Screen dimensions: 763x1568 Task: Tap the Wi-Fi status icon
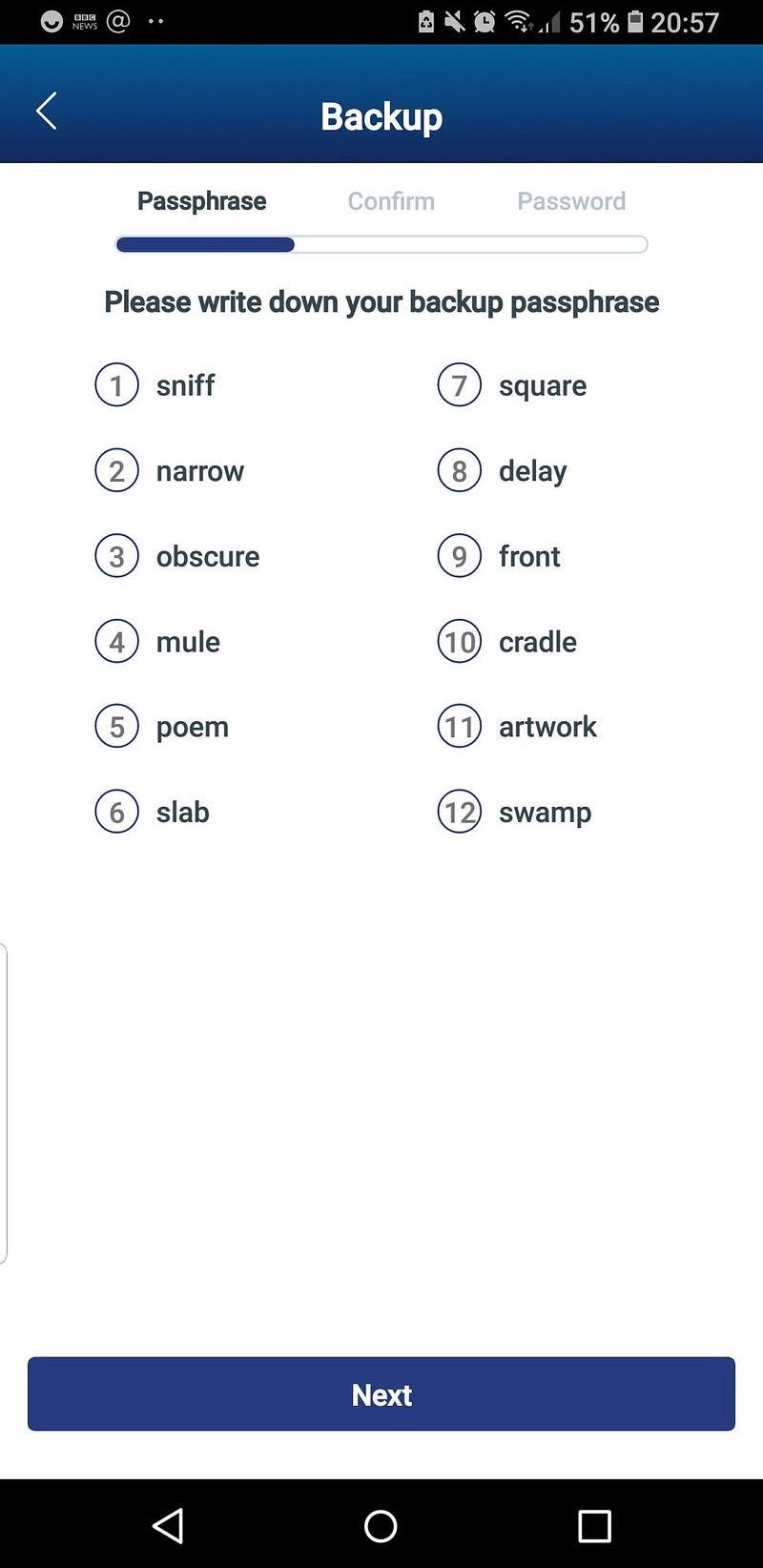click(x=518, y=21)
